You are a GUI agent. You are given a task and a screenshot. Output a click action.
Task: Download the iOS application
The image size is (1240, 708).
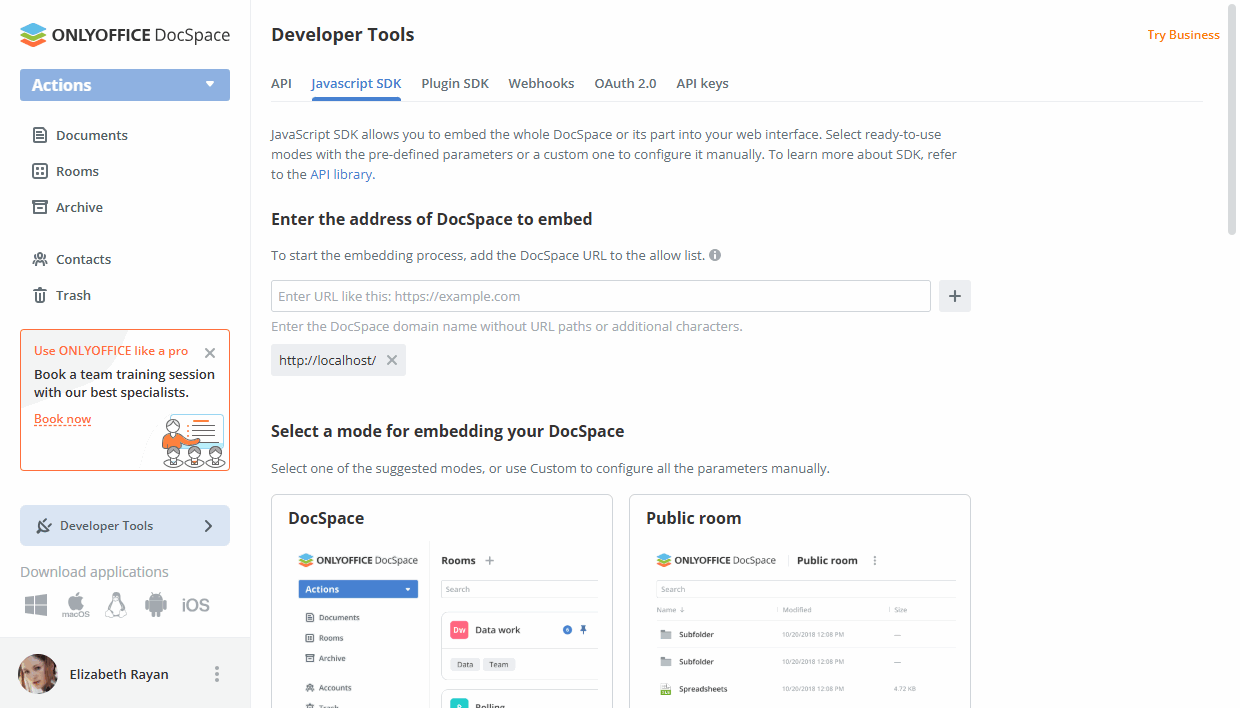[196, 605]
